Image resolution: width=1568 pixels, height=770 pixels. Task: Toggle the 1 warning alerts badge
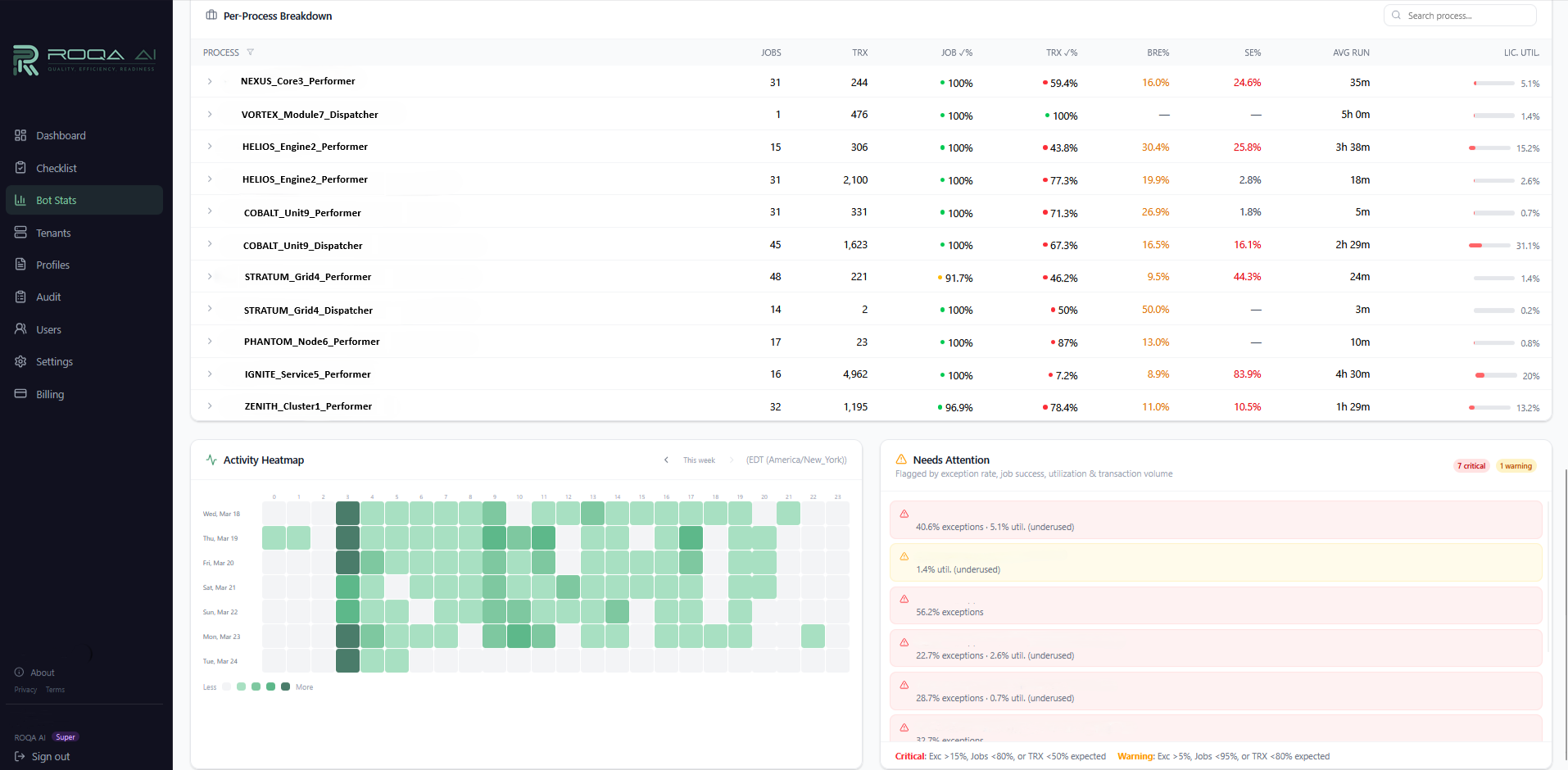pos(1516,465)
